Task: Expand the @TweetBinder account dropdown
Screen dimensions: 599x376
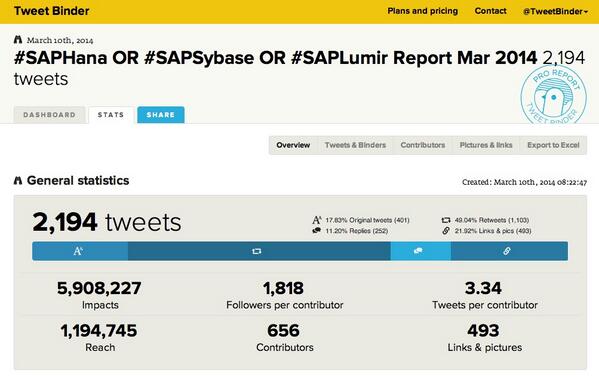Action: pyautogui.click(x=555, y=11)
